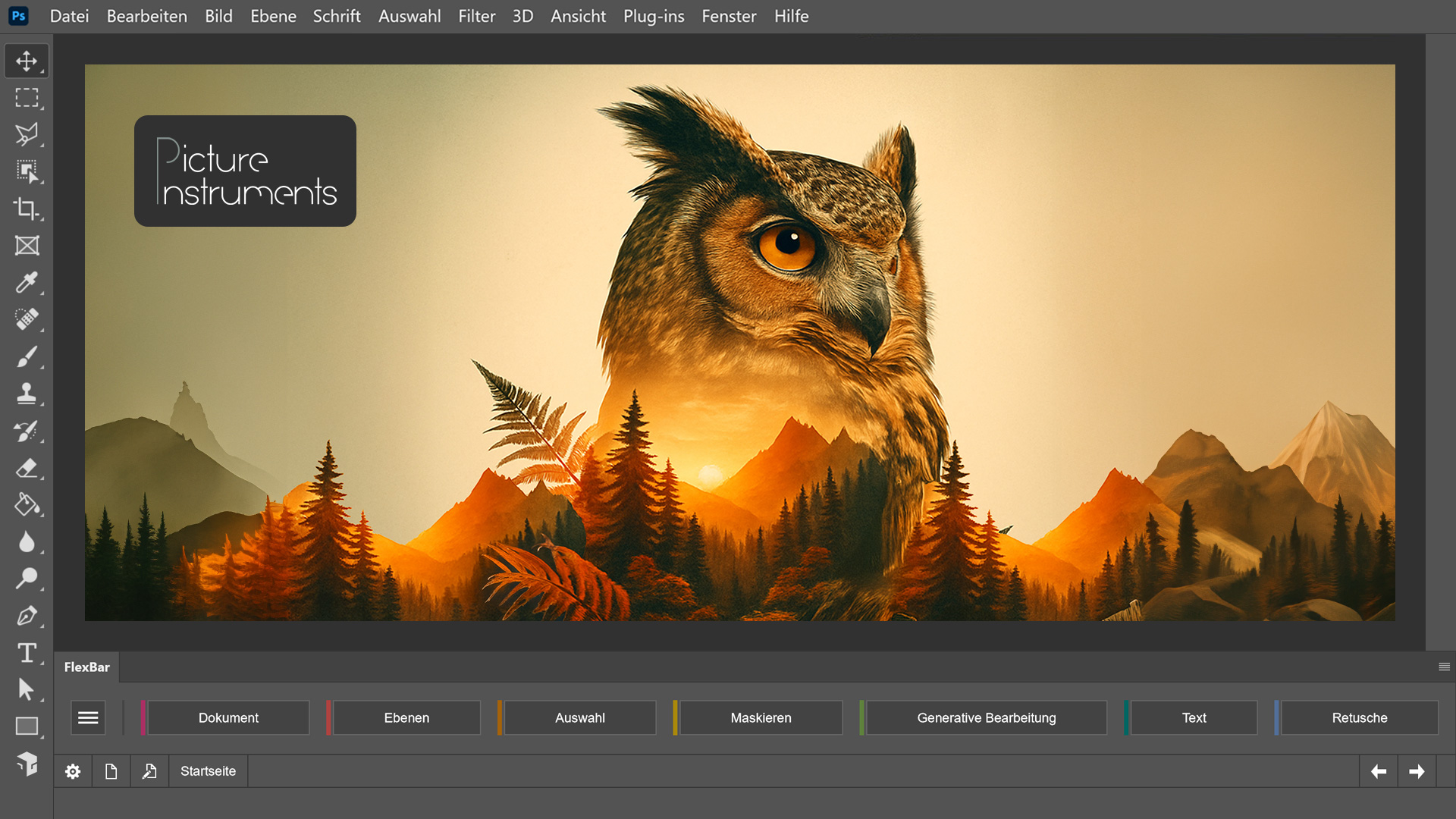Select the Brush tool

click(x=27, y=356)
